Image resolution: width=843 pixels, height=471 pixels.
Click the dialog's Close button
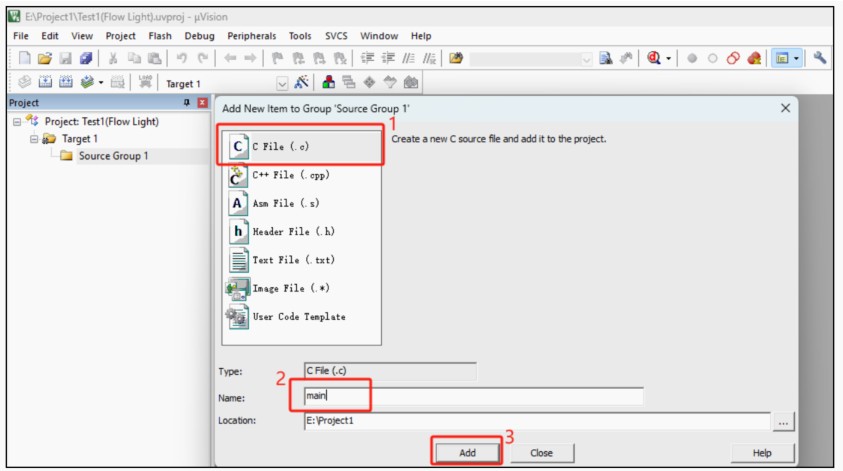pos(541,453)
